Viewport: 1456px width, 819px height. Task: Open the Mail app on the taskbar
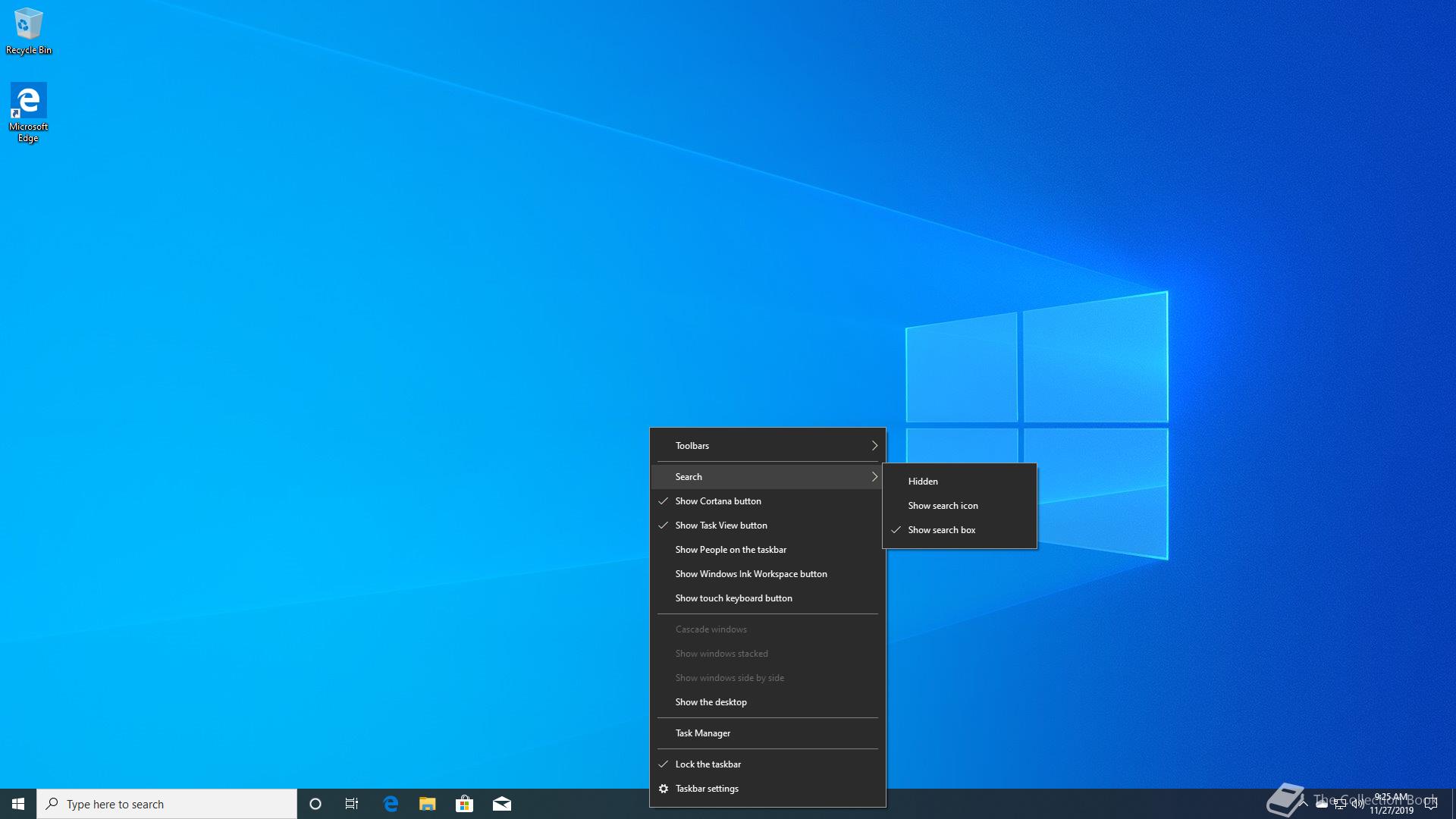pos(501,804)
